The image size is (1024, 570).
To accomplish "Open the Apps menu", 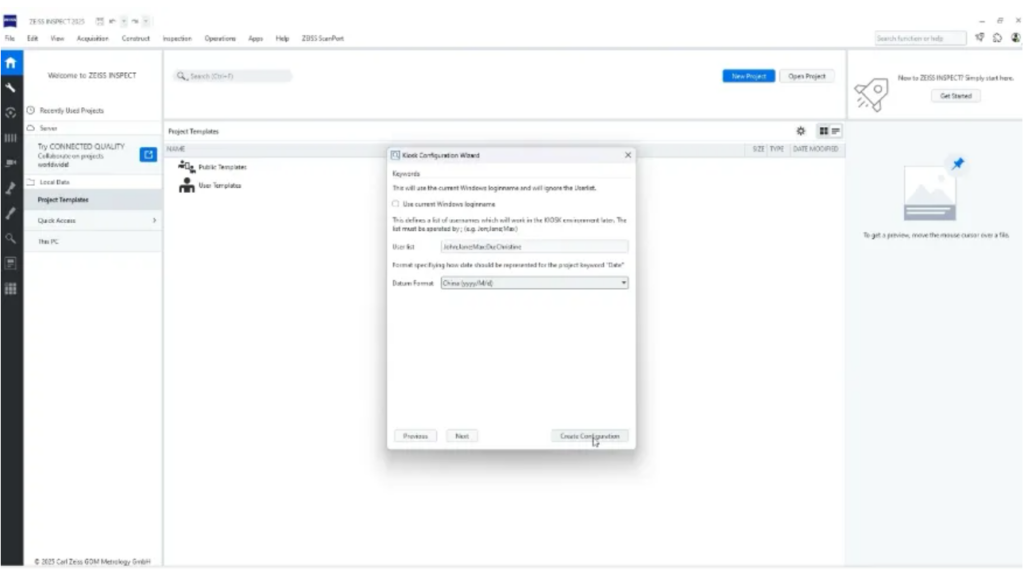I will tap(255, 39).
